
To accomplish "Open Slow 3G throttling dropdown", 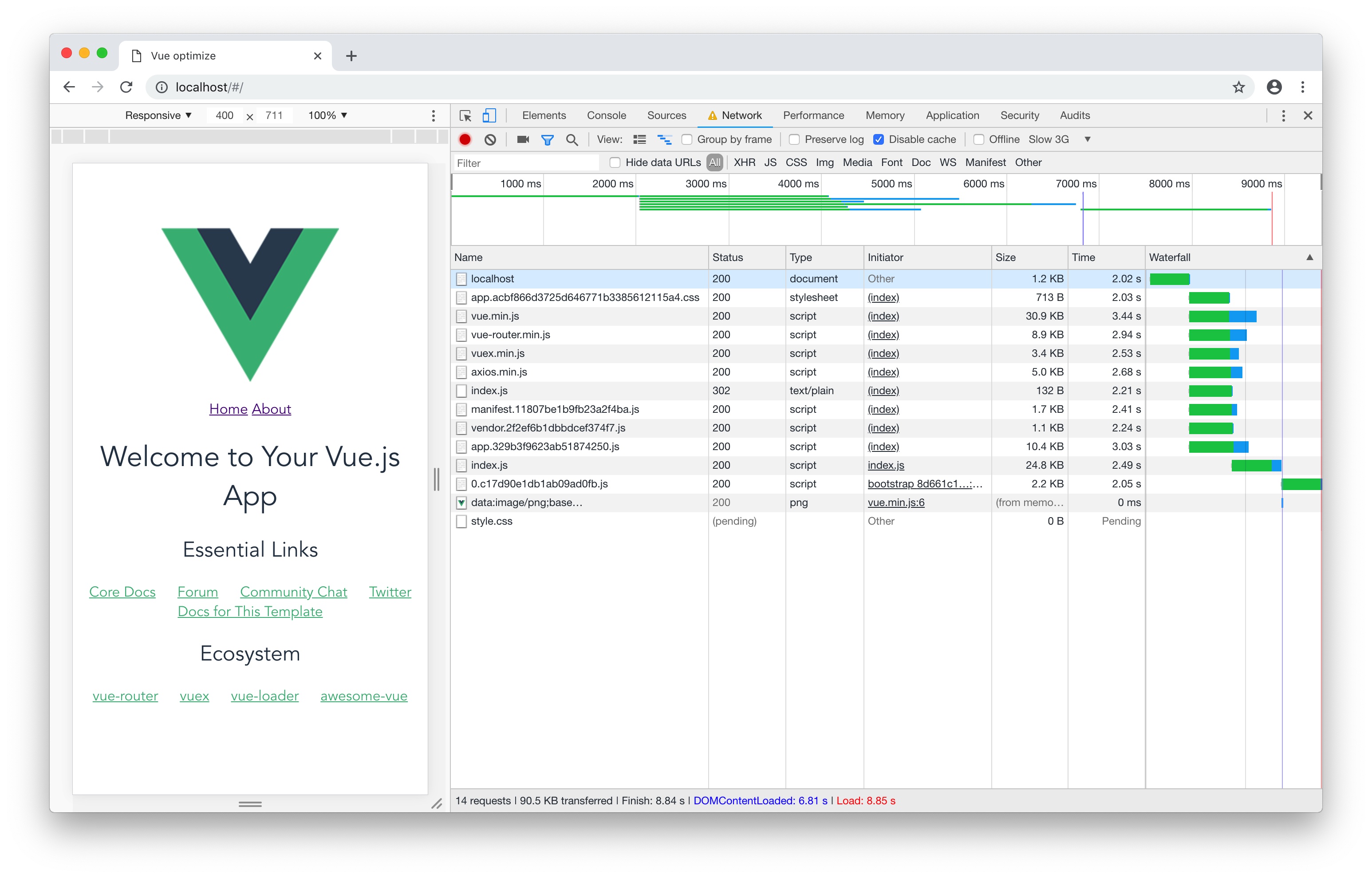I will [x=1059, y=140].
